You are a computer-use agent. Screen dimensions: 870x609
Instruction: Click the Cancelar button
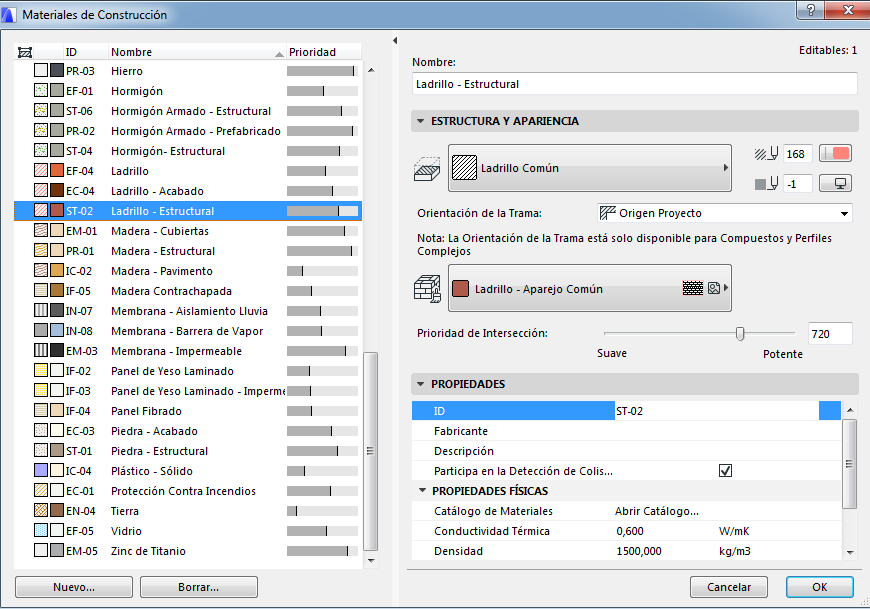729,587
